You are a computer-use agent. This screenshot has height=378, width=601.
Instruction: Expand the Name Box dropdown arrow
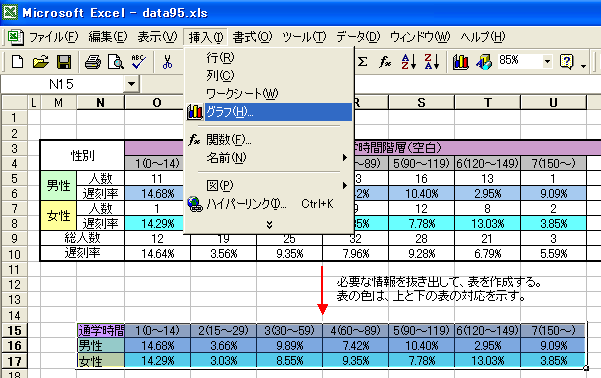pos(131,84)
